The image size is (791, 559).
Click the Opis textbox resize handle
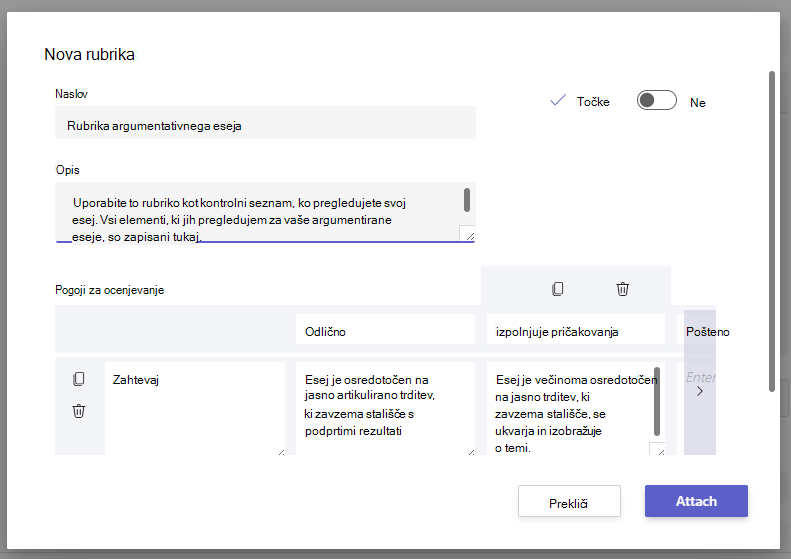(468, 234)
